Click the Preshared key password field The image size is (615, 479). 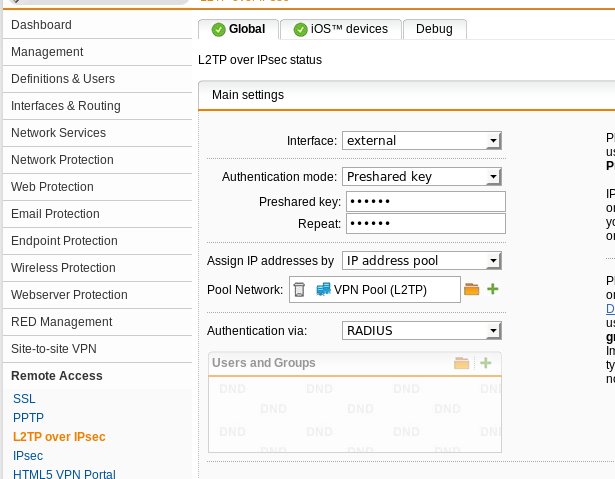click(x=426, y=202)
